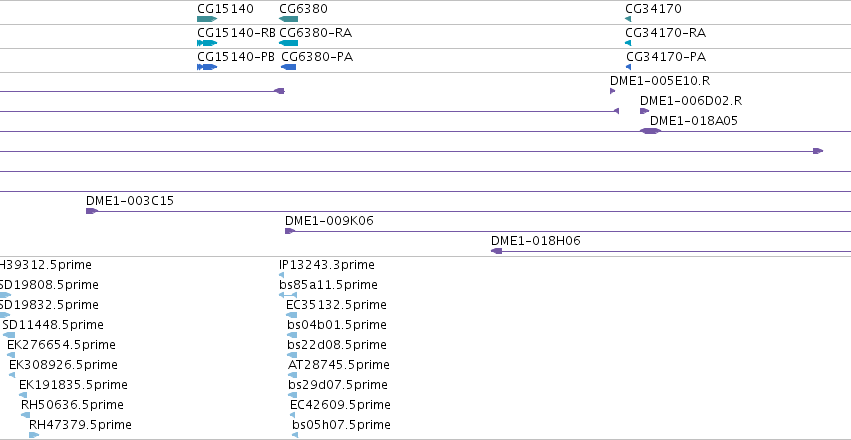Select the bs29d07.5prime EST glyph
The image size is (851, 440).
pyautogui.click(x=293, y=394)
